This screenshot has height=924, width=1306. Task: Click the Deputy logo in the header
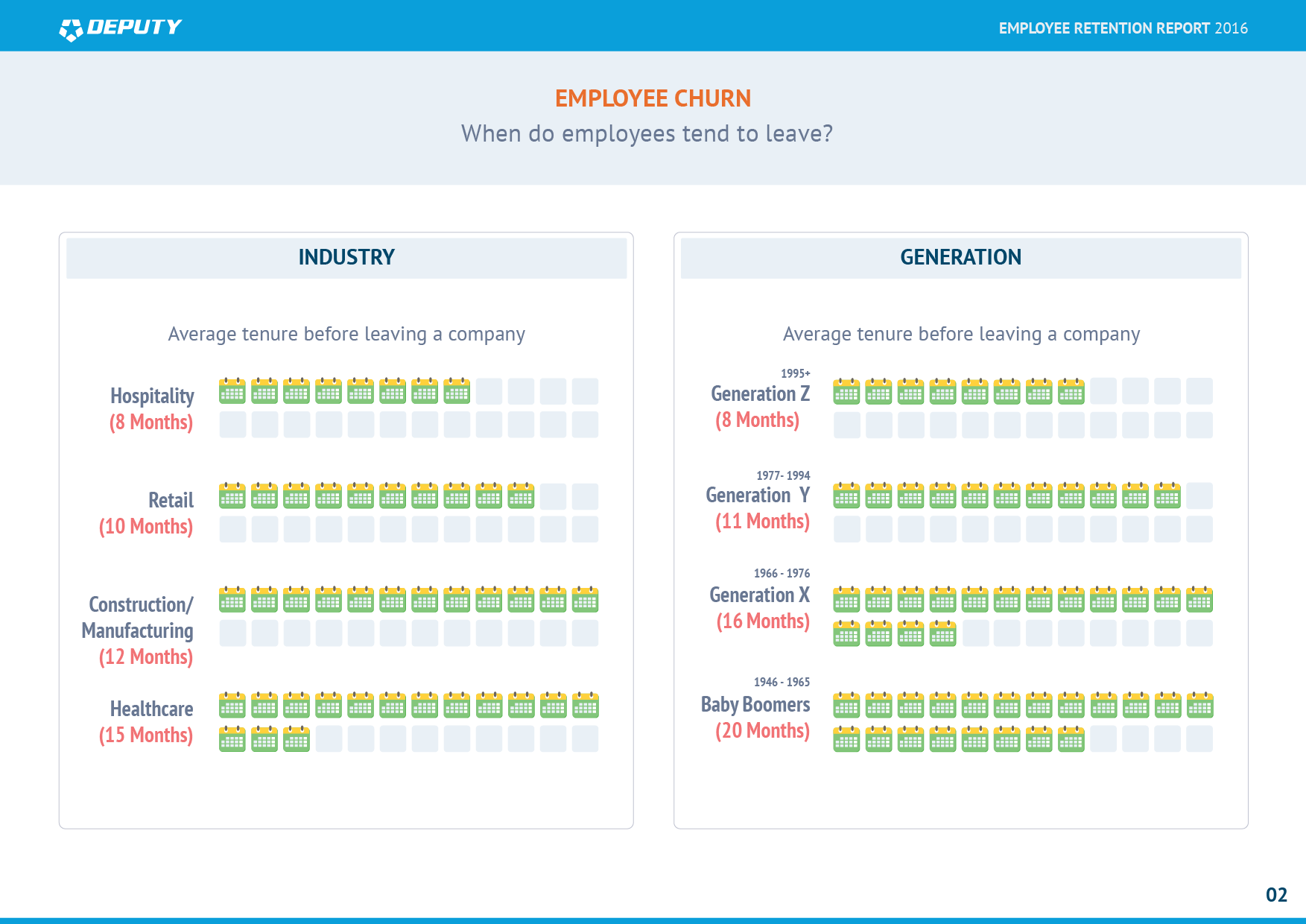click(x=120, y=28)
